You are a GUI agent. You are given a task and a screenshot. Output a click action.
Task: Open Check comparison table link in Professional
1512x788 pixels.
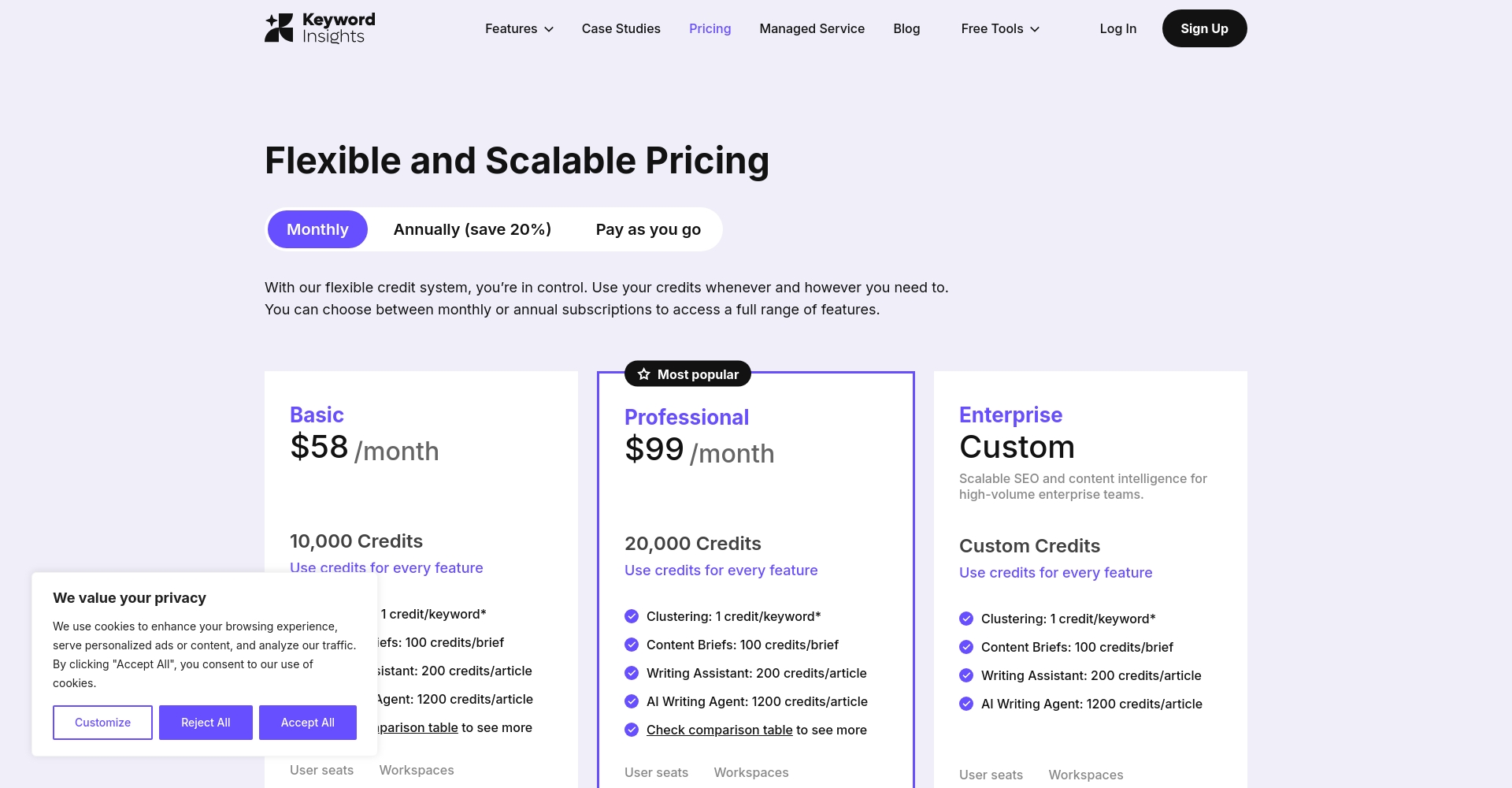719,730
